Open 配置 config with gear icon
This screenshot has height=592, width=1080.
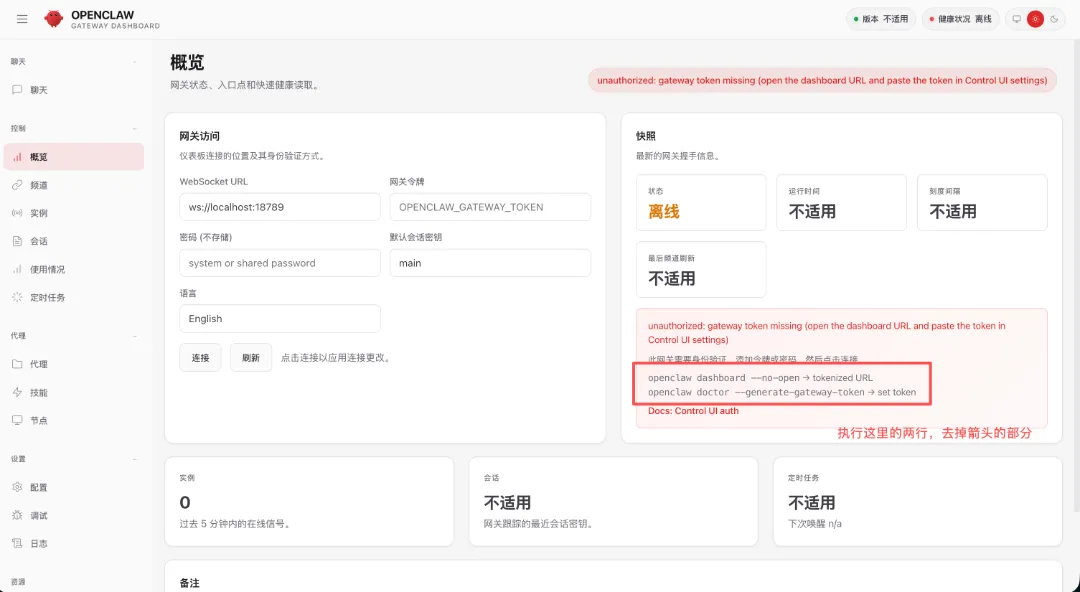[x=74, y=487]
